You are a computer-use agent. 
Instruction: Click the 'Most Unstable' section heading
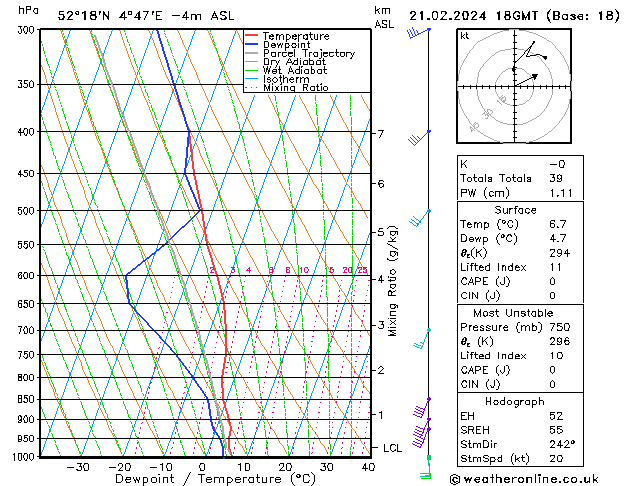513,313
